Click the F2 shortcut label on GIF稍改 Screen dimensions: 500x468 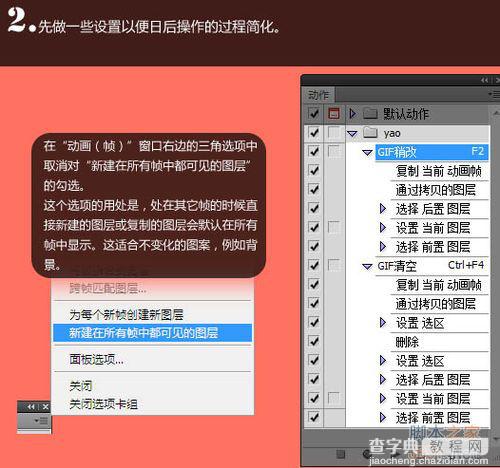[x=477, y=151]
